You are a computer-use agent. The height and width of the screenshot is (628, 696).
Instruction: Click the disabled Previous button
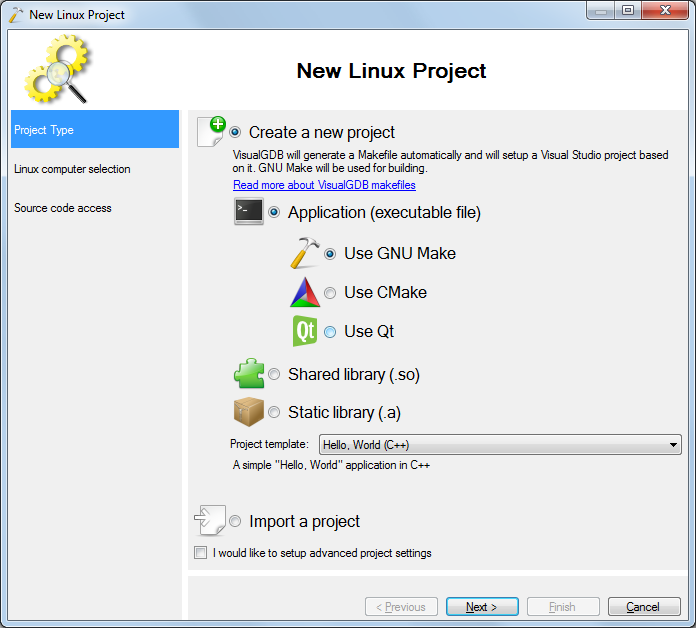401,606
